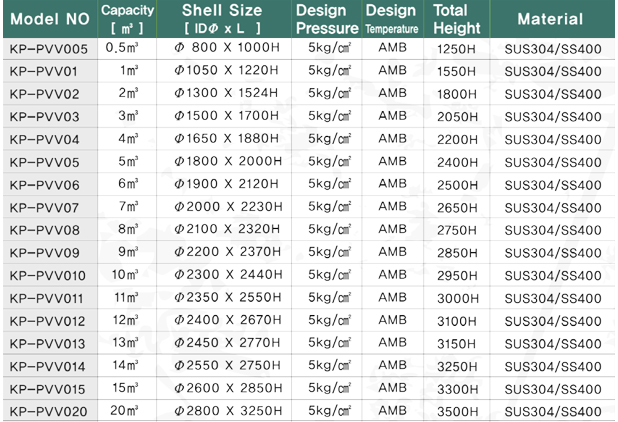This screenshot has height=422, width=618.
Task: Click the Model NO column header
Action: click(x=50, y=19)
